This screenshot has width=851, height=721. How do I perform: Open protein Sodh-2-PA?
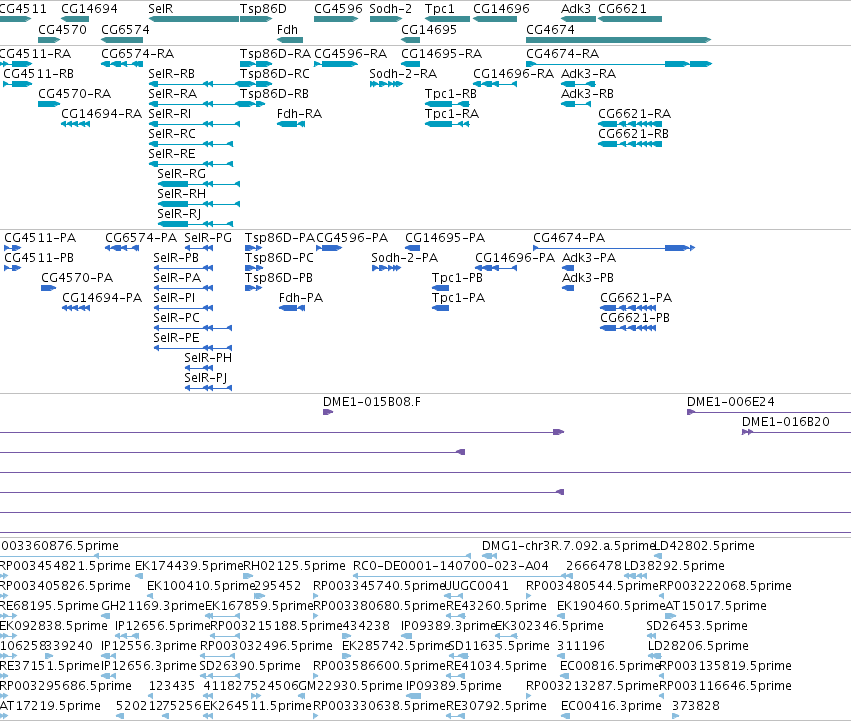click(x=386, y=268)
